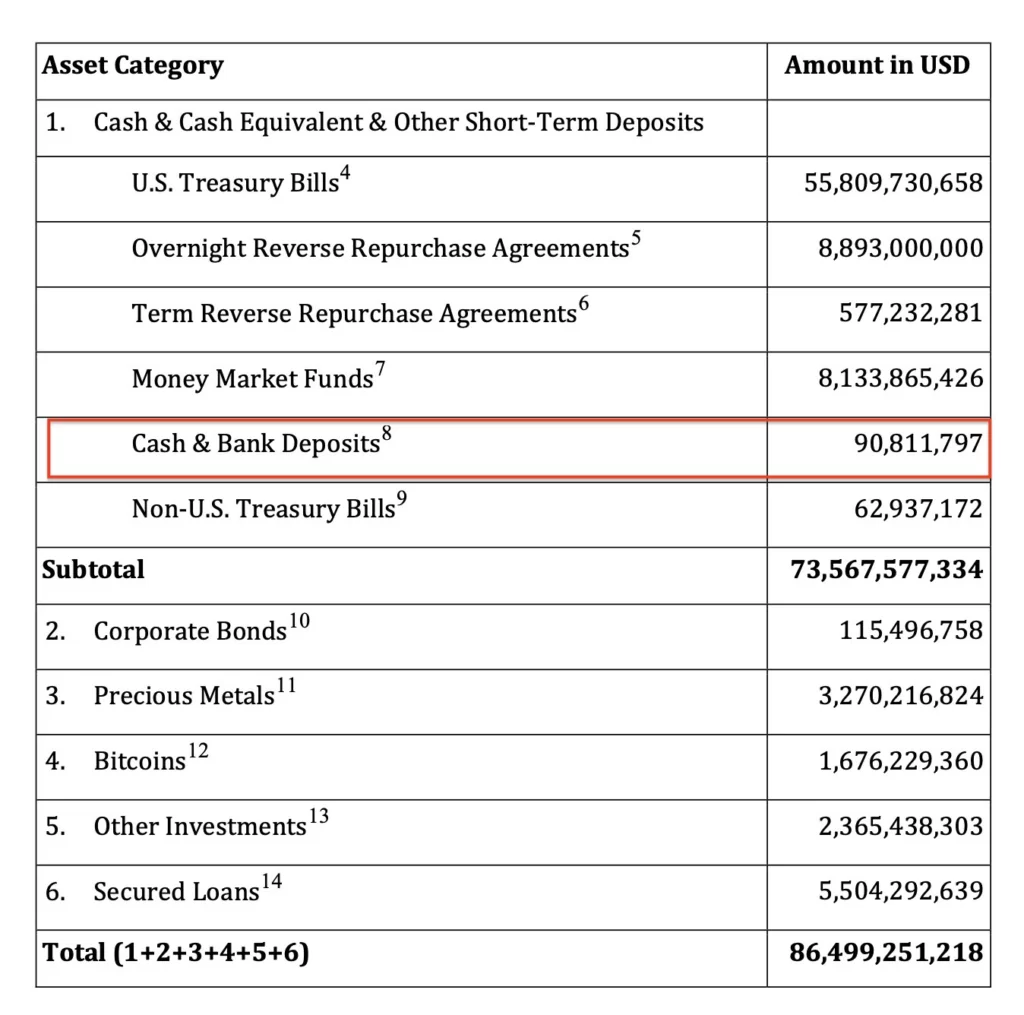
Task: Open footnote 4 beside U.S. Treasury Bills
Action: pos(346,175)
